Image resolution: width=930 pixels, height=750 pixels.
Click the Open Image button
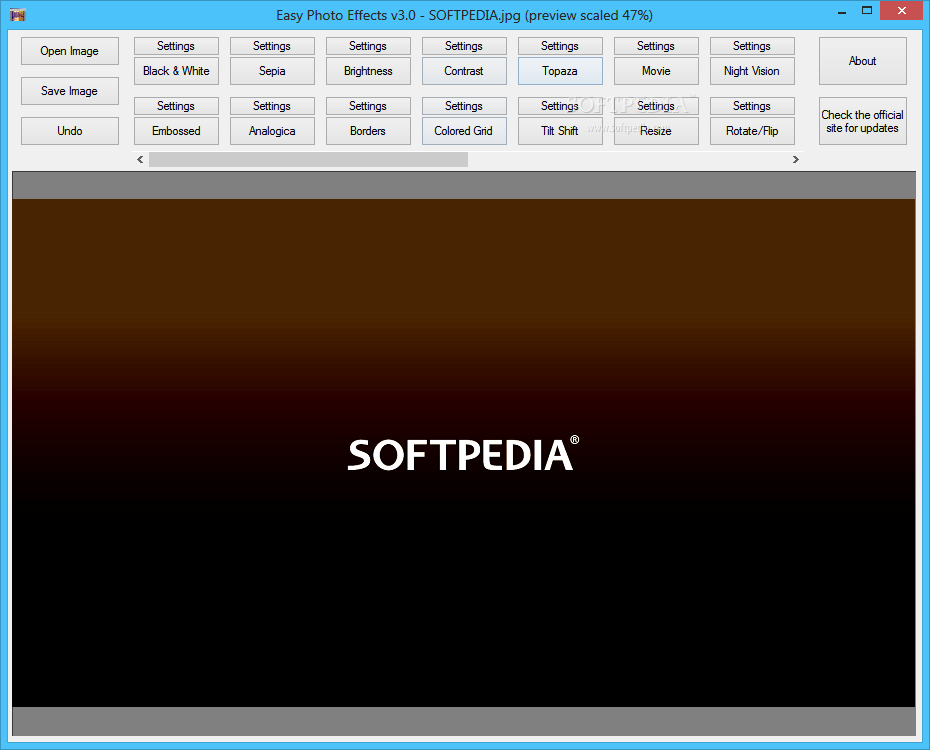click(x=69, y=51)
